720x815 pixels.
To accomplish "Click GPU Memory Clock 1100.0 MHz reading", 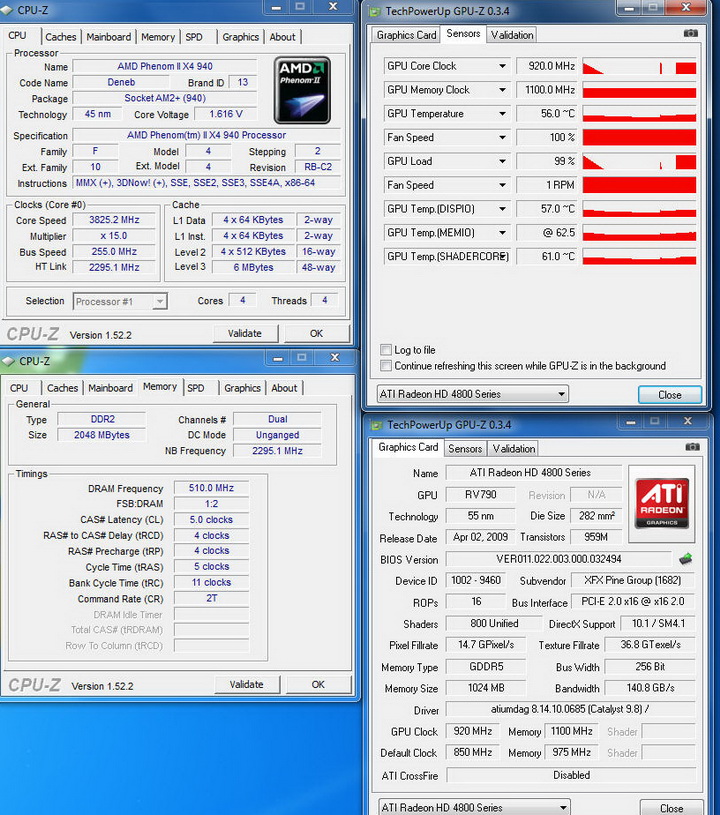I will [546, 90].
